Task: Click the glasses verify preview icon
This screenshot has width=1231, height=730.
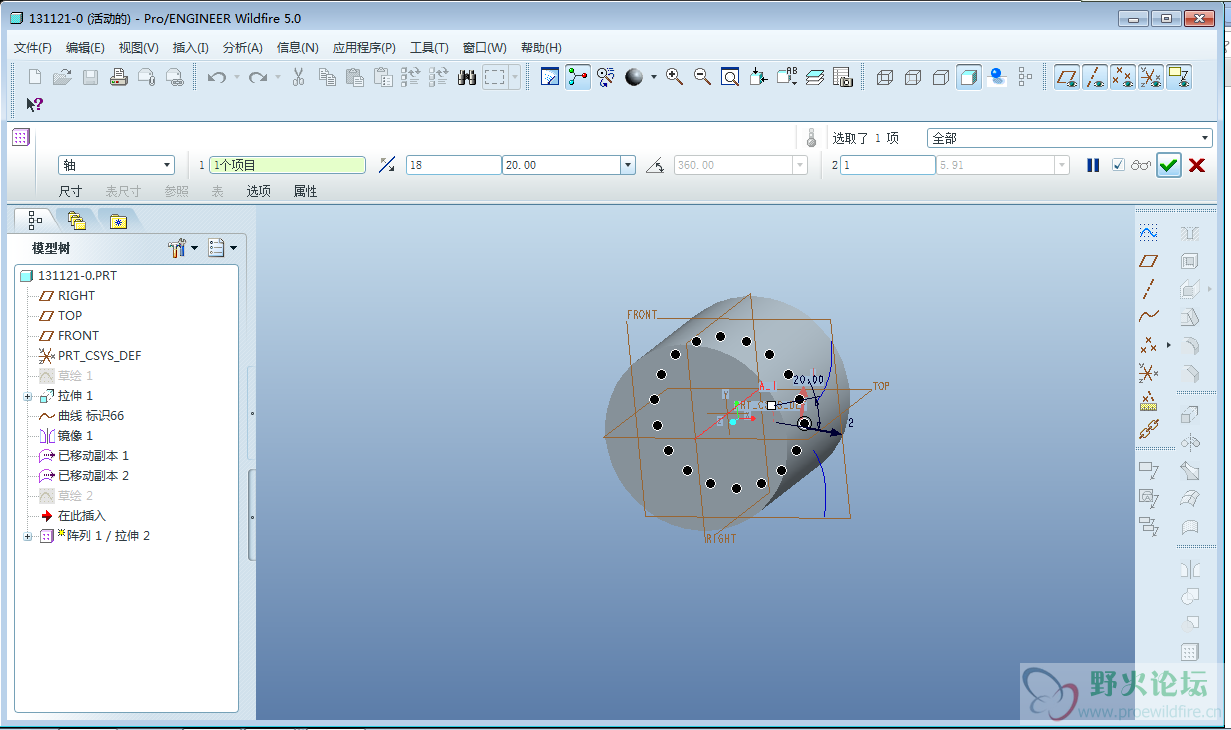Action: pos(1141,165)
